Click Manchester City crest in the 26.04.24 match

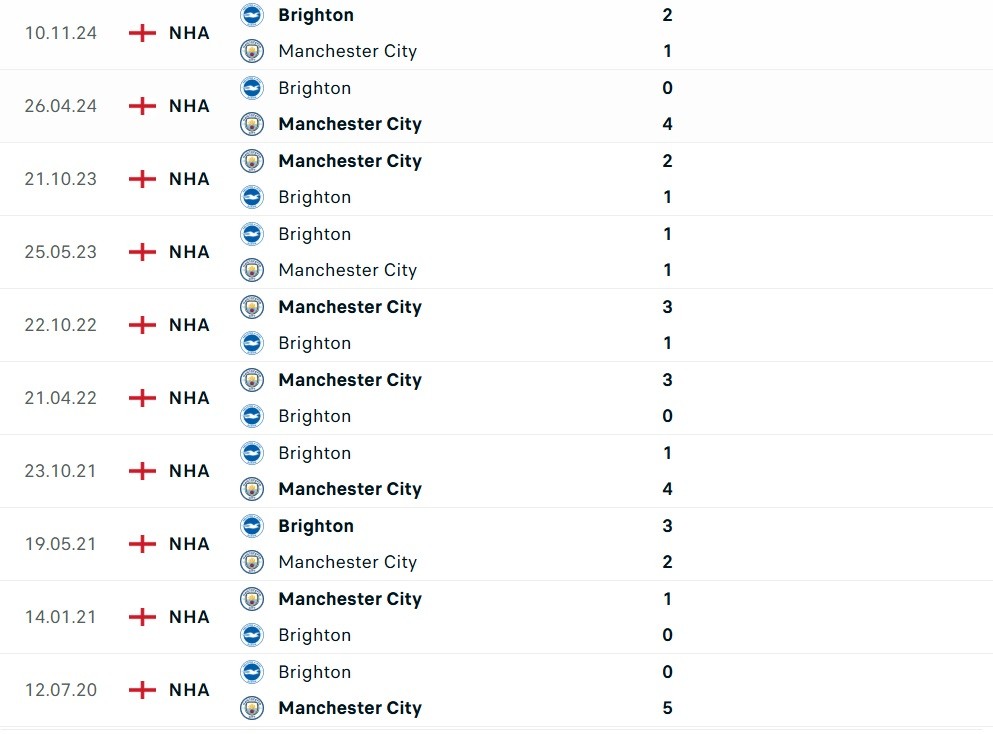252,124
